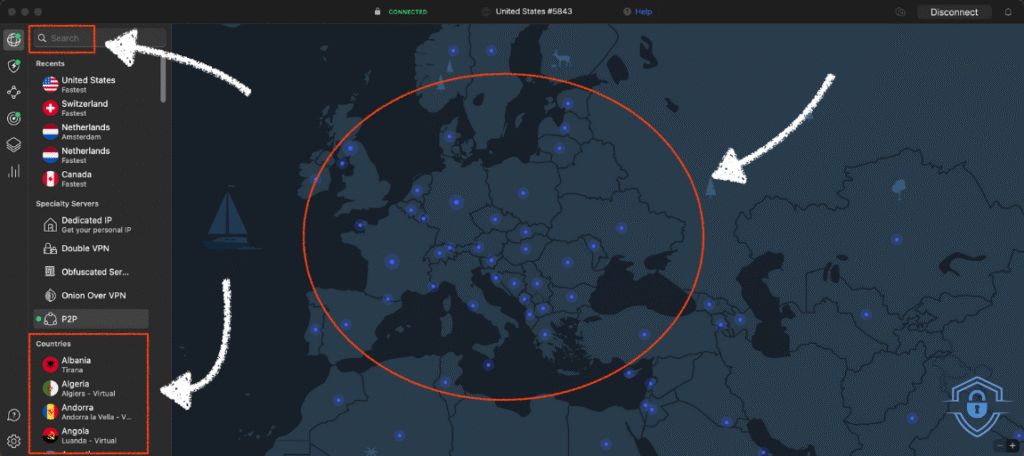Connect to Algeria Algiers - Virtual
The image size is (1024, 456).
tap(91, 388)
